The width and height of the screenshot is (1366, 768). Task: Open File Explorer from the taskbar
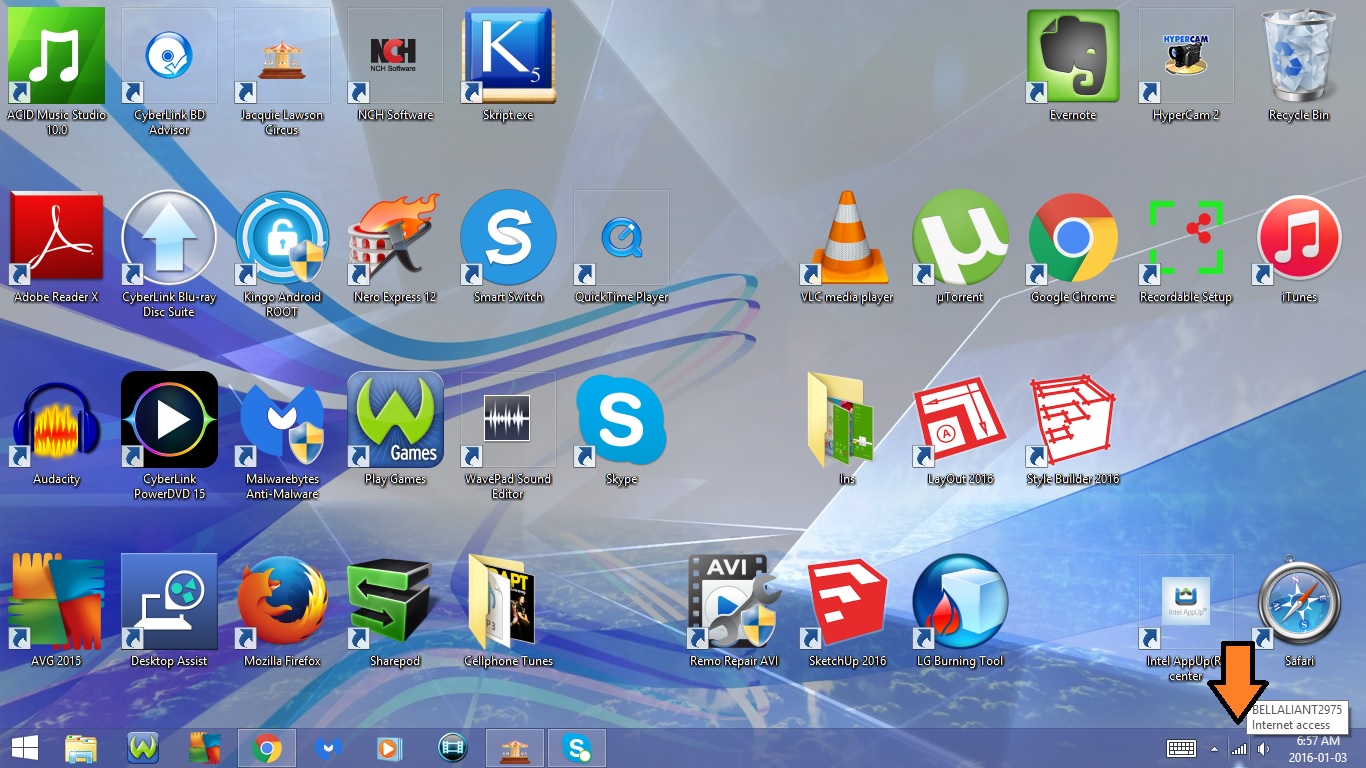point(81,748)
